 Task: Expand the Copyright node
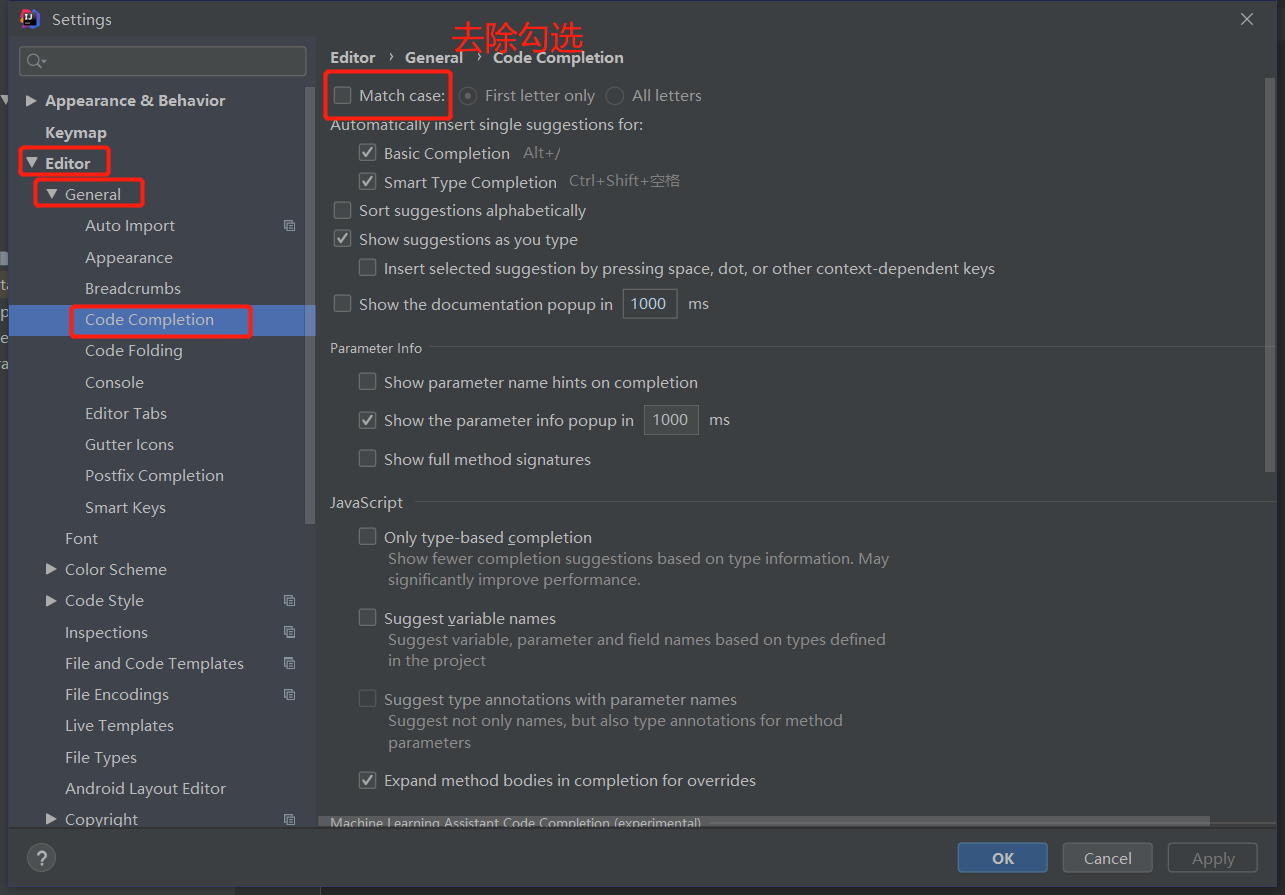52,819
